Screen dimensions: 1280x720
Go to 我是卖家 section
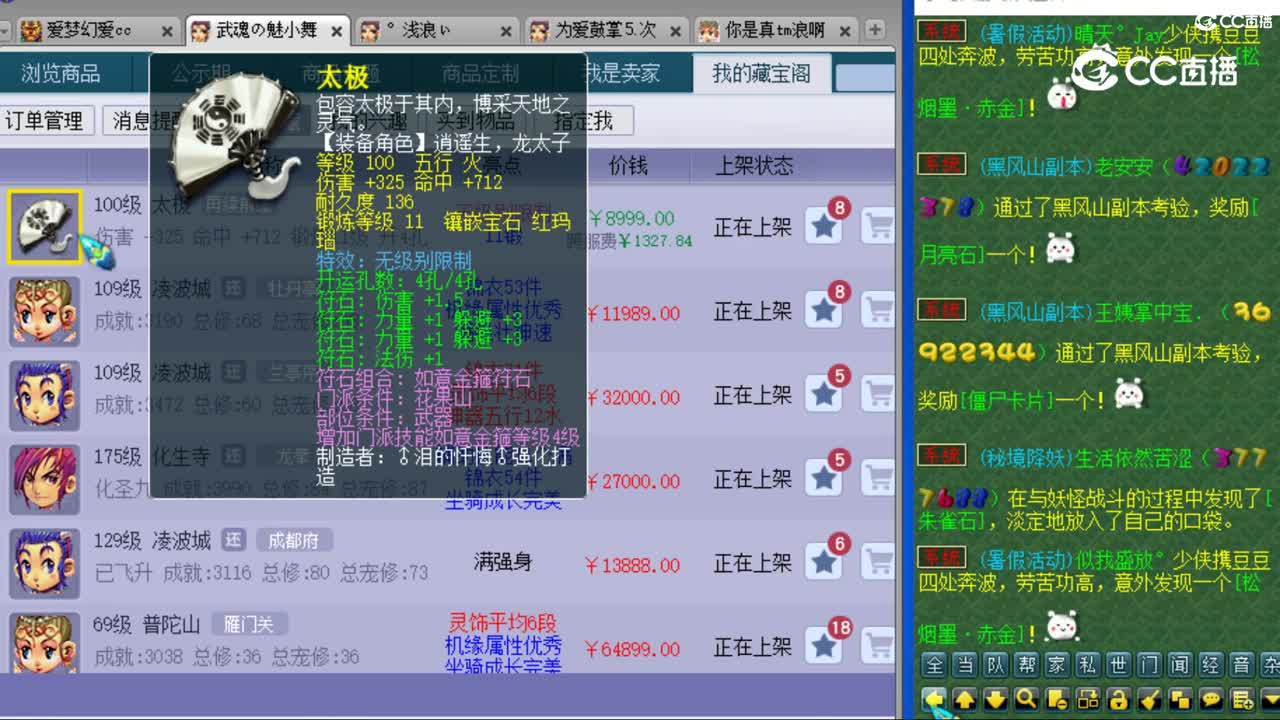pos(622,73)
